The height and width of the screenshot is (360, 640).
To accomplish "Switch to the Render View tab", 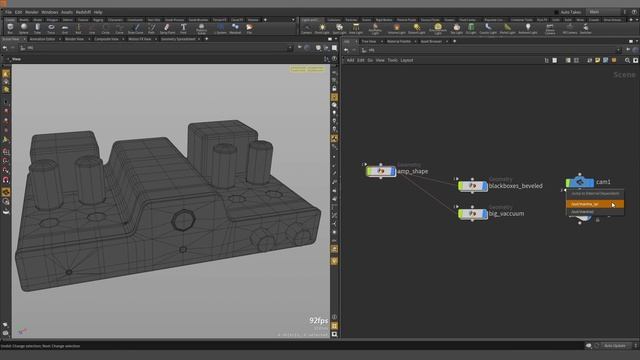I will pyautogui.click(x=74, y=39).
